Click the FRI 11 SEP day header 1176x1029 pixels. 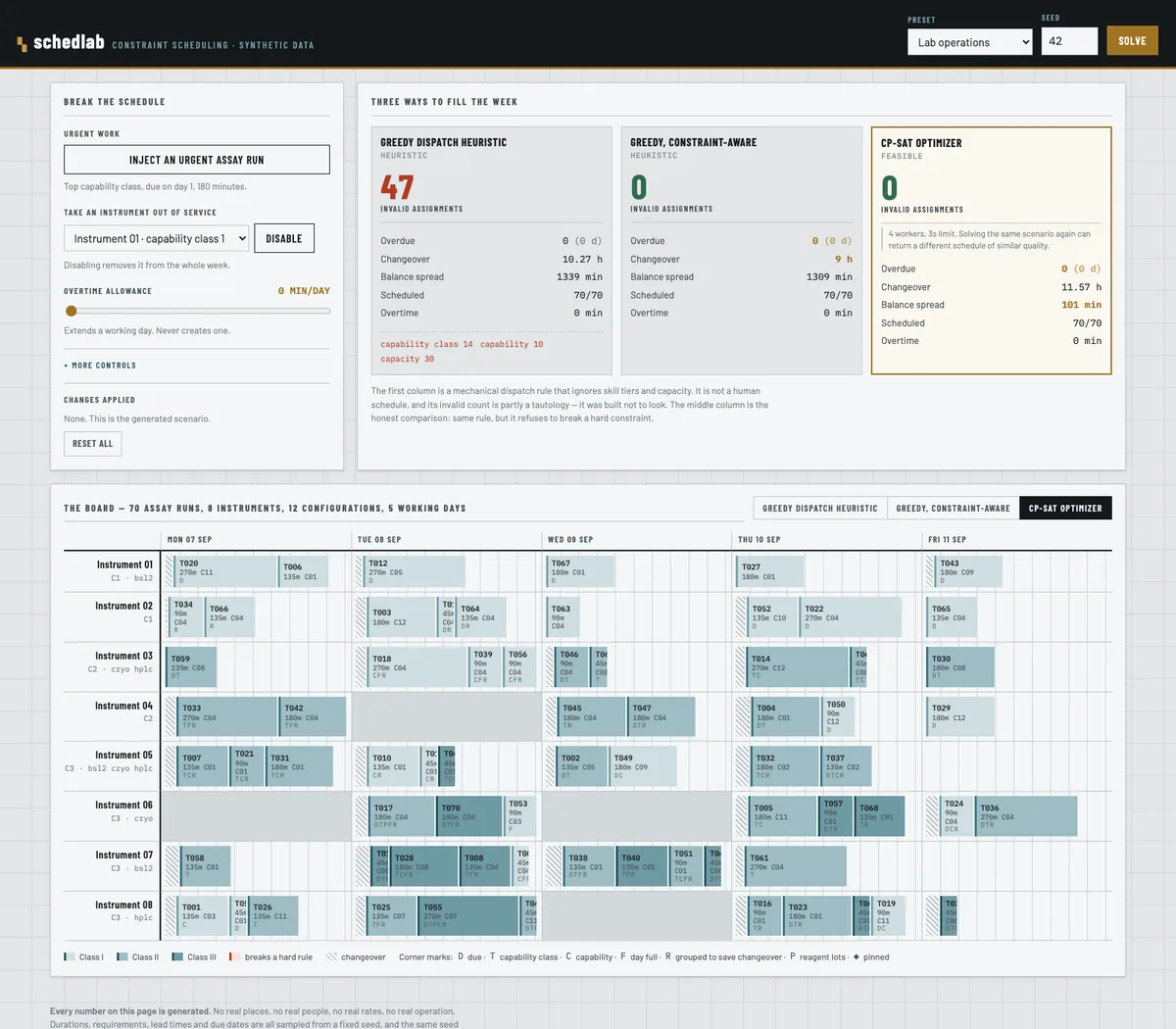pos(947,540)
